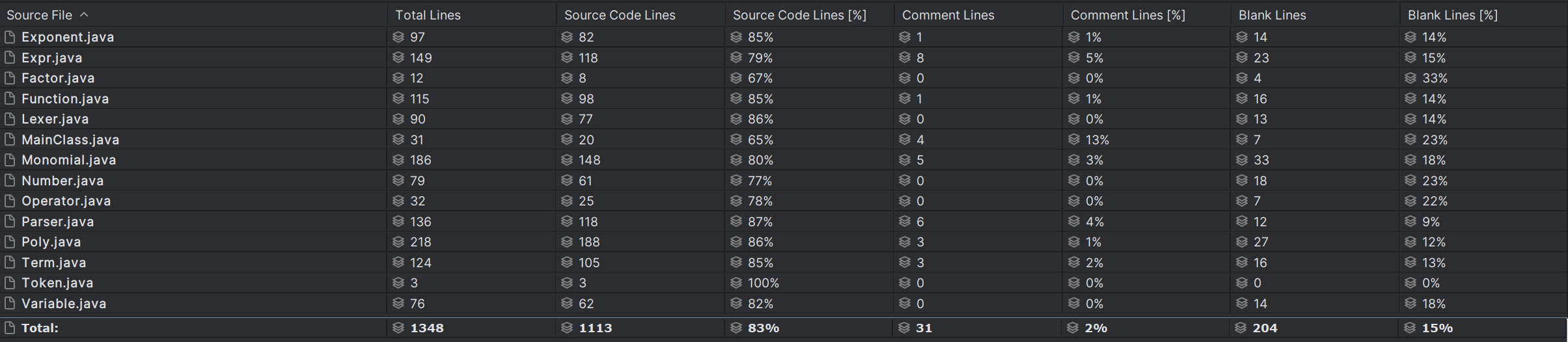
Task: Click the file icon beside Poly.java
Action: (10, 242)
